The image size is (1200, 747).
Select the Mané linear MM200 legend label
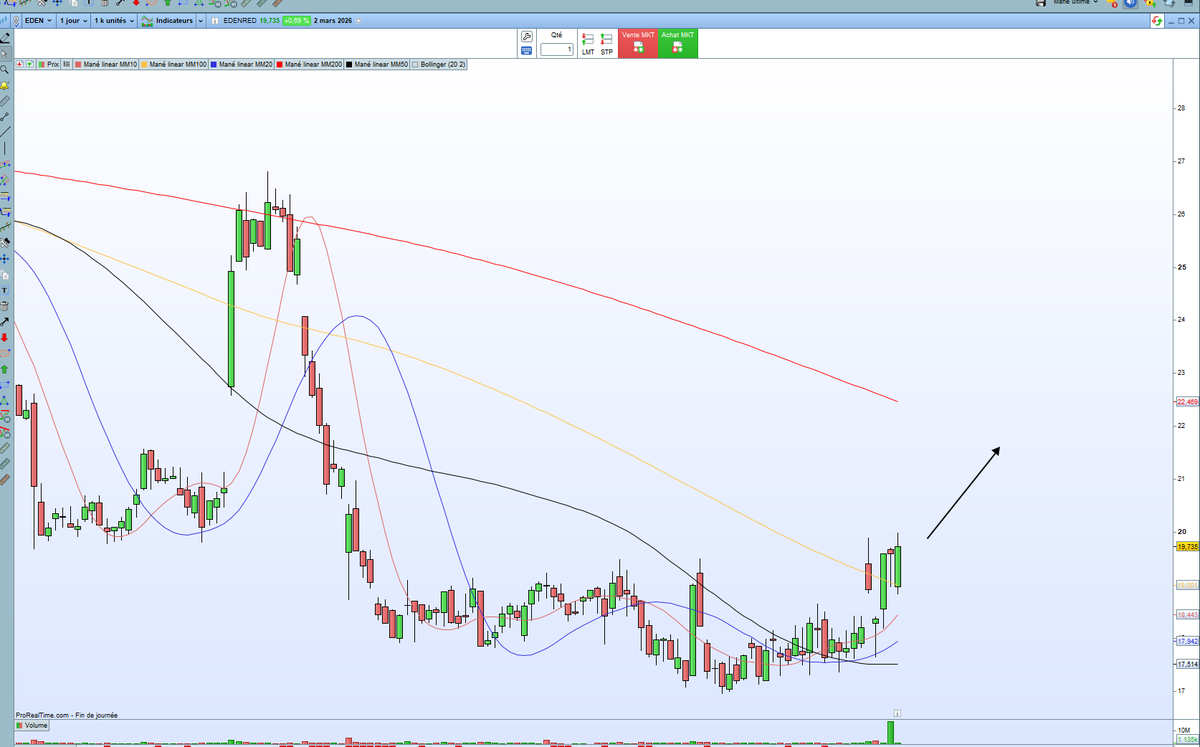pyautogui.click(x=313, y=64)
